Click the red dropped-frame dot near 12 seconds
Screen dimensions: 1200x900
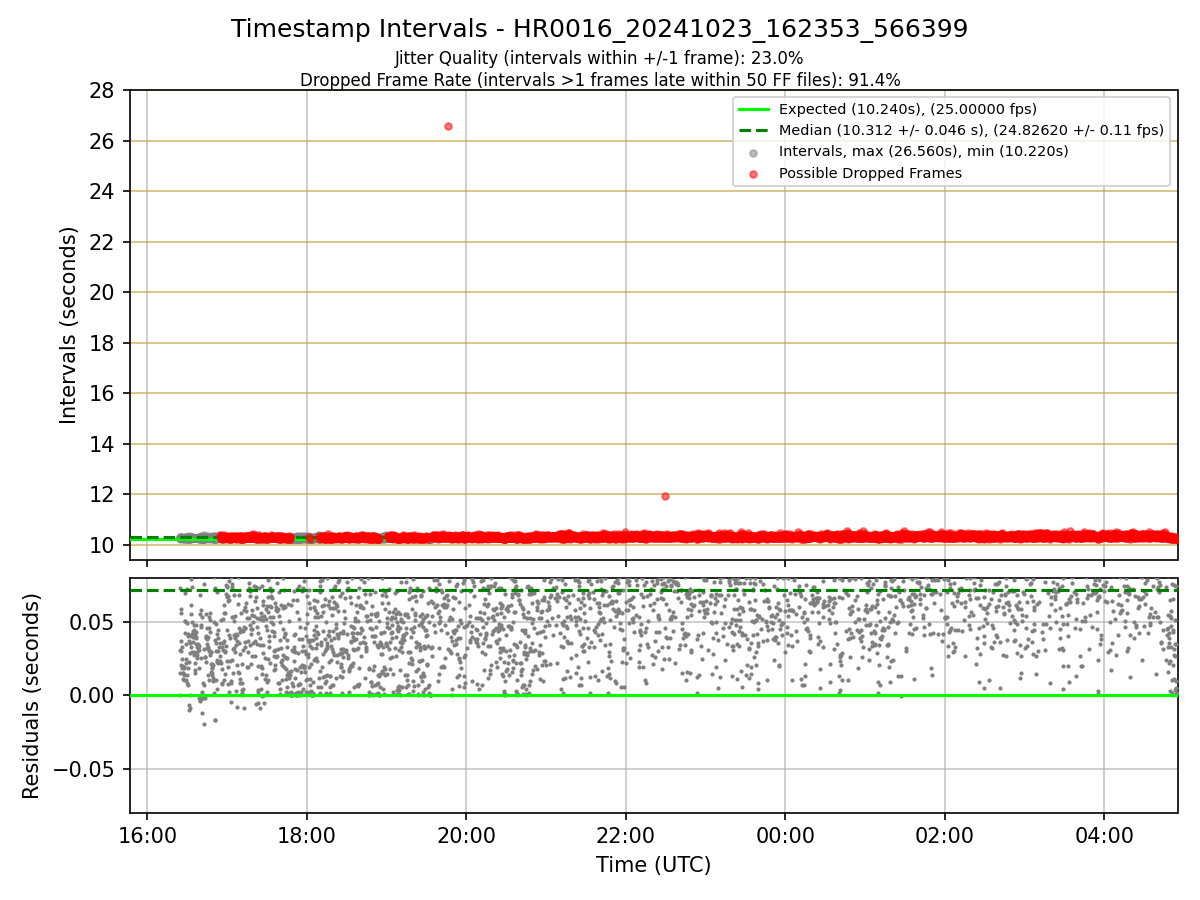pyautogui.click(x=665, y=496)
